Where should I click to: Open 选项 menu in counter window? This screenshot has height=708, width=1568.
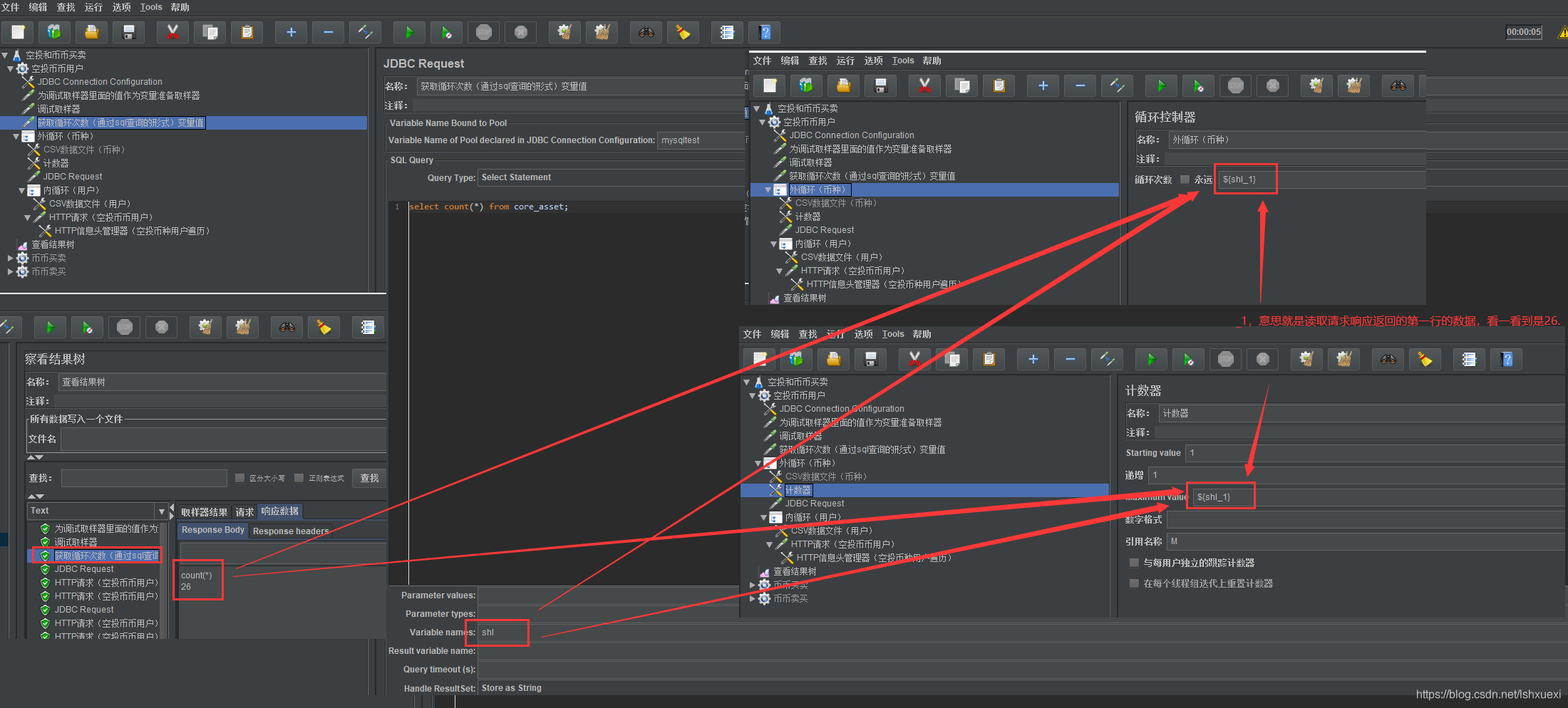863,334
